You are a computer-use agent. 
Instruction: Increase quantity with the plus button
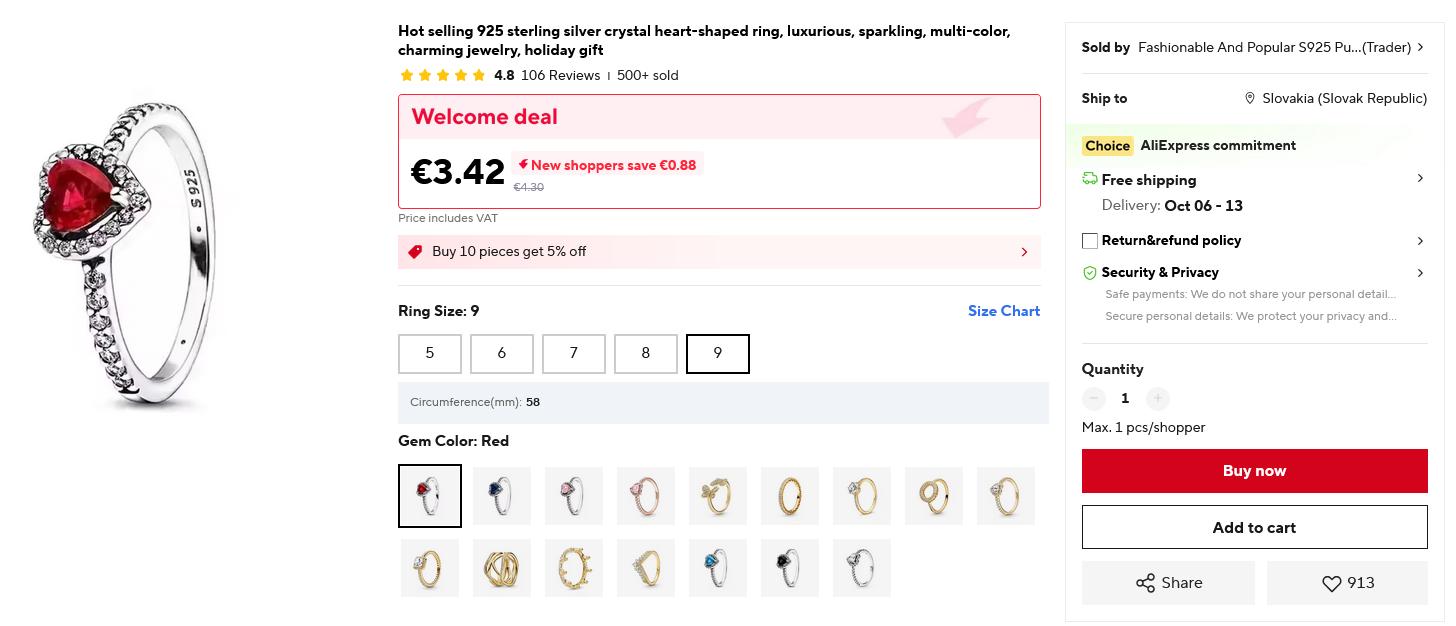click(1157, 398)
